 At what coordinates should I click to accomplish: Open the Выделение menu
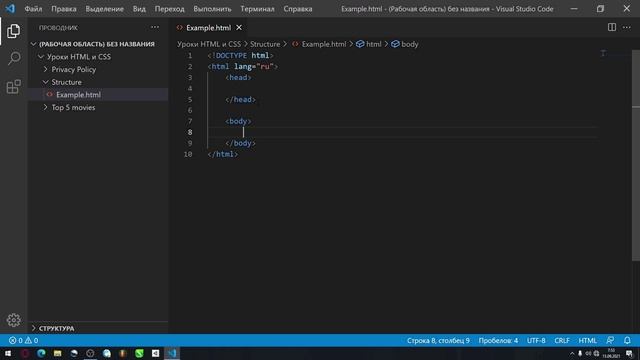(x=104, y=9)
